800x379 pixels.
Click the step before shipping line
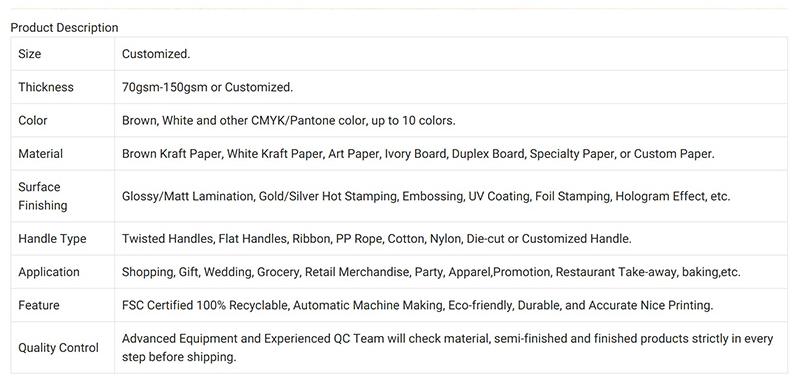coord(179,357)
